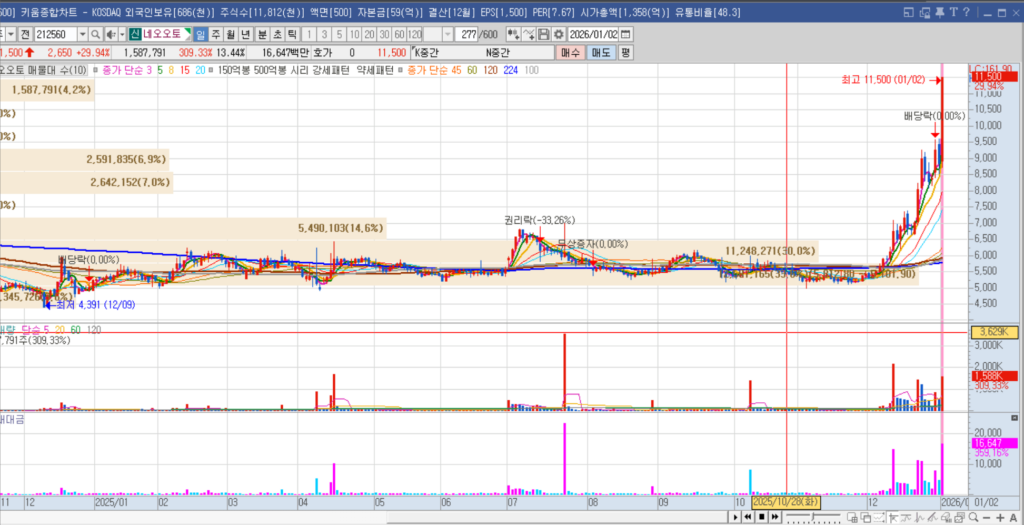Screen dimensions: 1024x525
Task: Open the dropdown next to speaker icon
Action: click(122, 33)
